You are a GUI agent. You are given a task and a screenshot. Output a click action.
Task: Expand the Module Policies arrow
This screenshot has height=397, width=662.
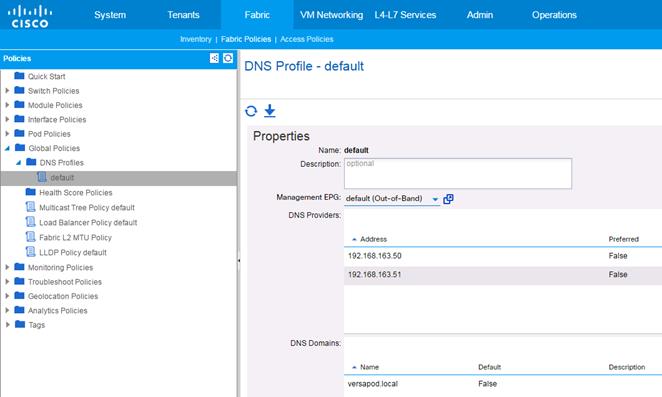coord(7,105)
